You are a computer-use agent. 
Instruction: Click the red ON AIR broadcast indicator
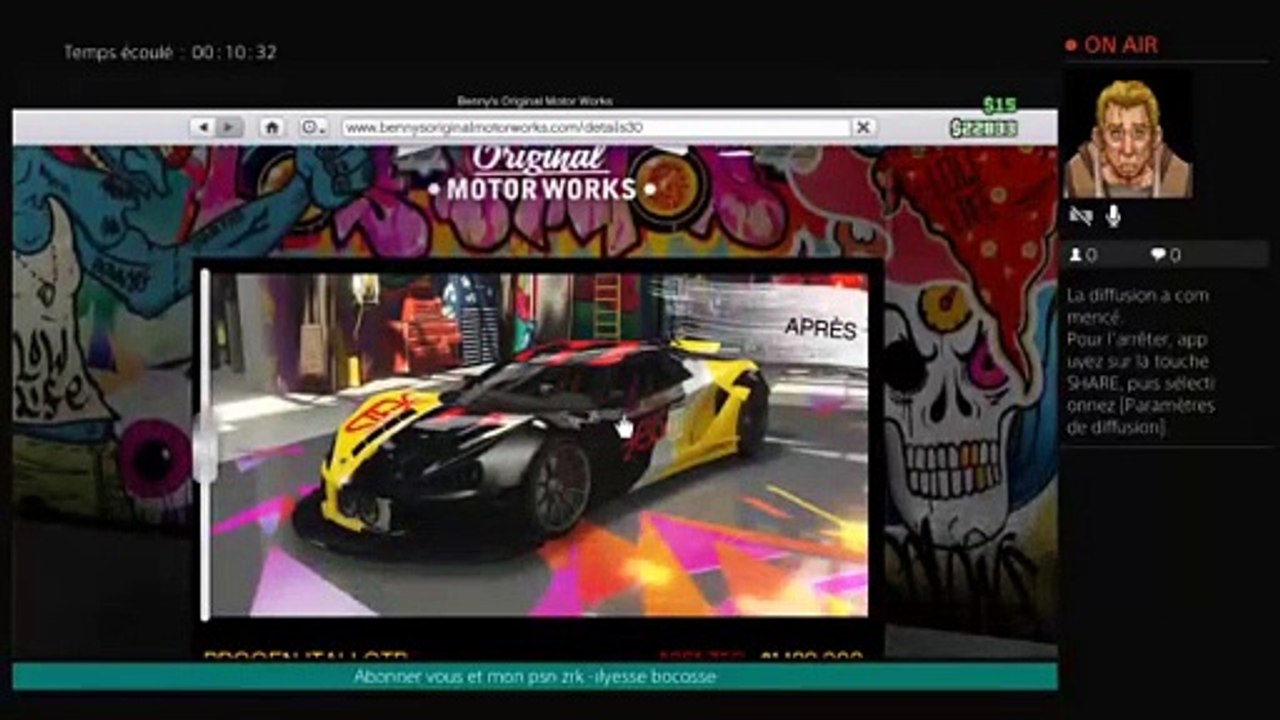pyautogui.click(x=1111, y=45)
